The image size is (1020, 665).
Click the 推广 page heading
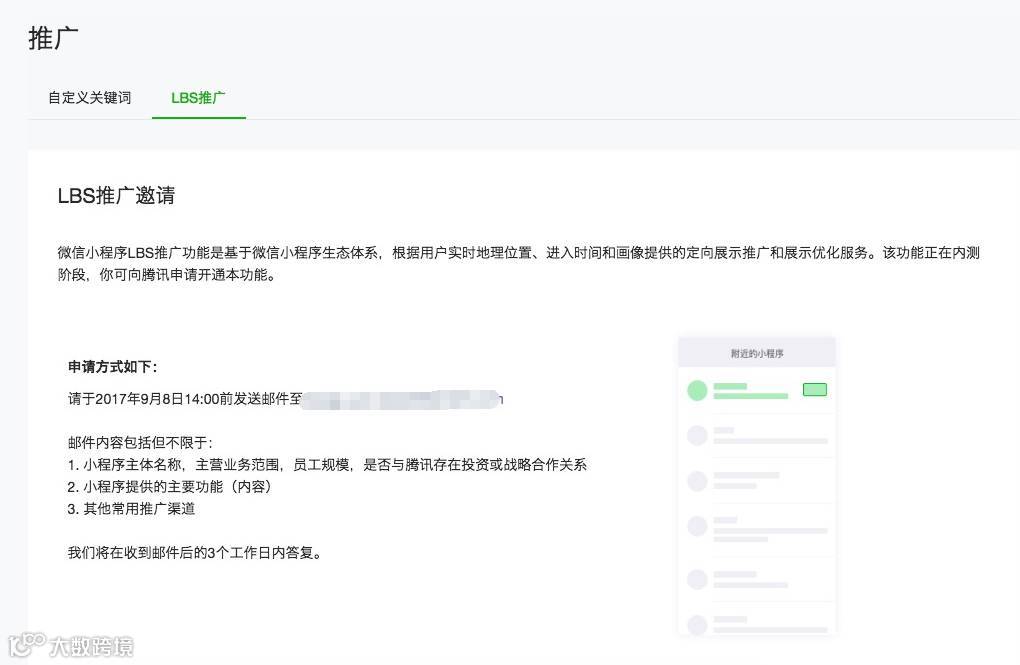coord(53,38)
